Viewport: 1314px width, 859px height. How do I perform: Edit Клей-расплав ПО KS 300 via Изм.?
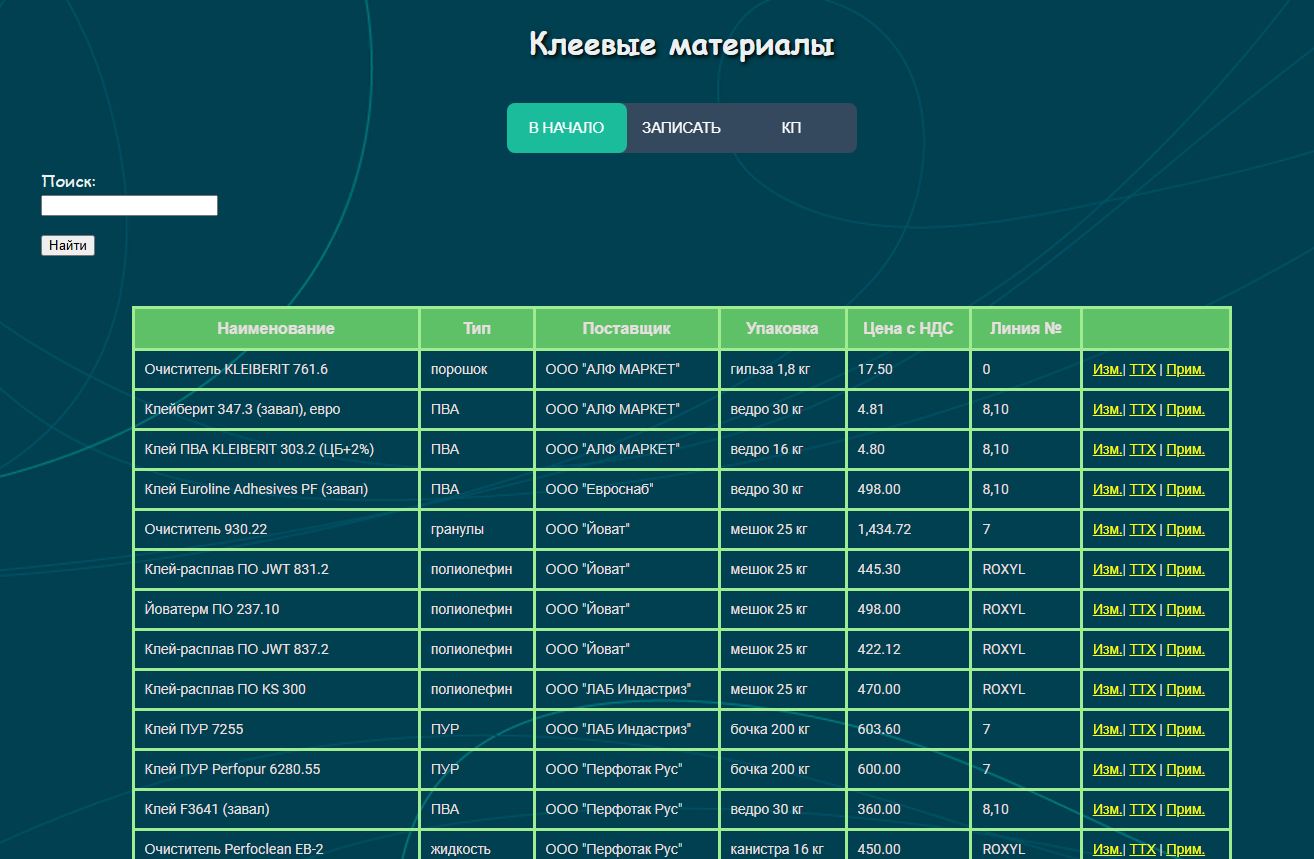click(1107, 689)
